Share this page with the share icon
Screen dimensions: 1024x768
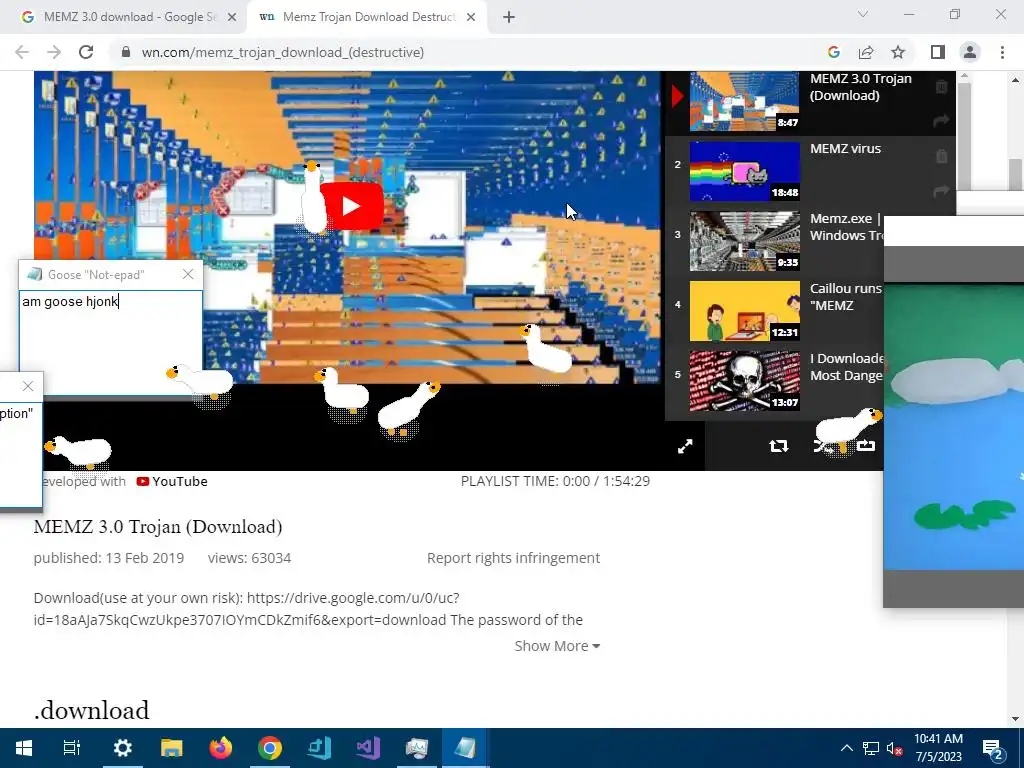[x=866, y=52]
